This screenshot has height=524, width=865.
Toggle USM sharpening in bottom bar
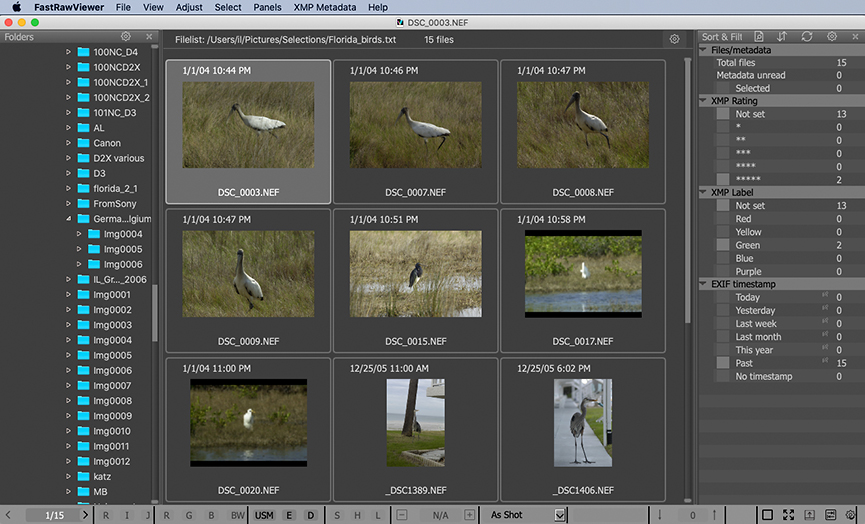click(264, 515)
